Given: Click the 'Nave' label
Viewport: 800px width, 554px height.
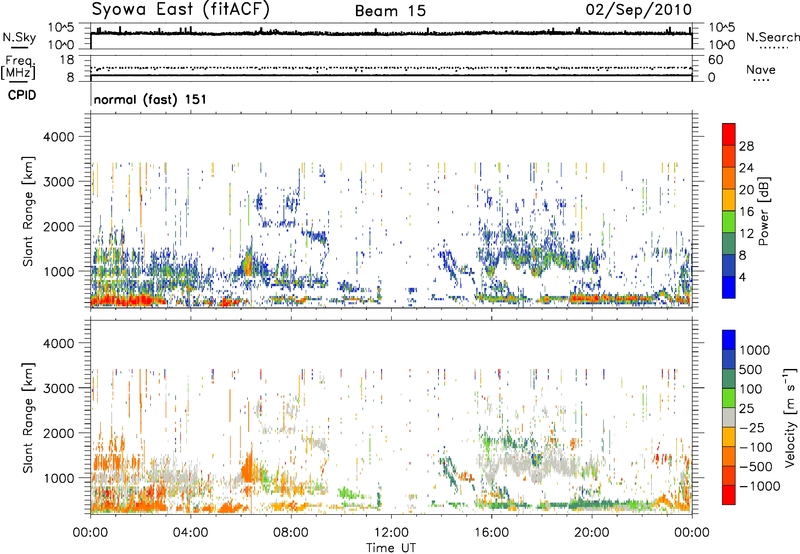Looking at the screenshot, I should click(761, 70).
